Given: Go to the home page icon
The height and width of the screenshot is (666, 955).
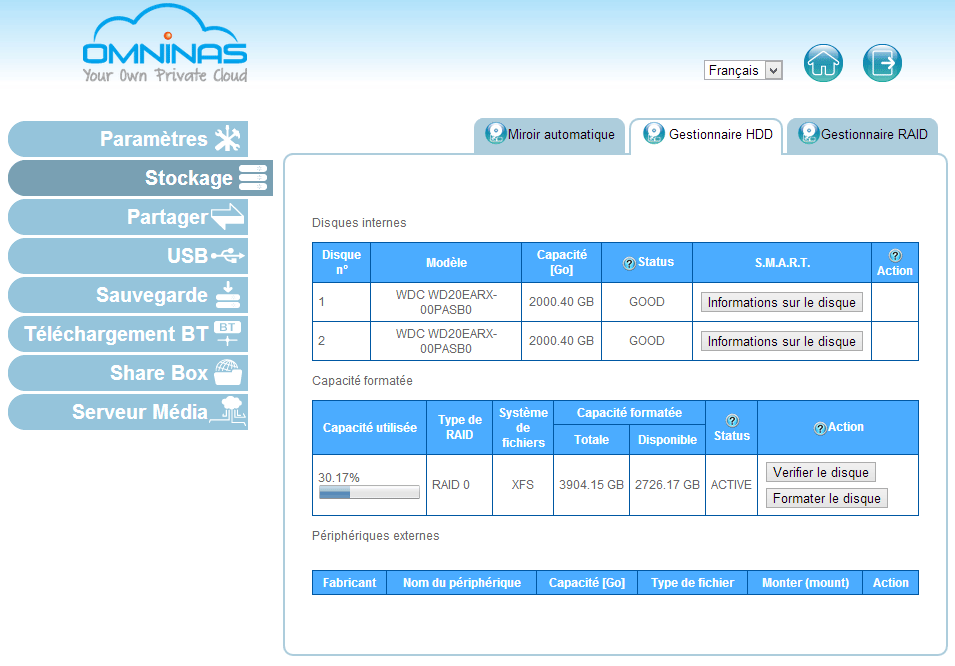Looking at the screenshot, I should pyautogui.click(x=823, y=63).
